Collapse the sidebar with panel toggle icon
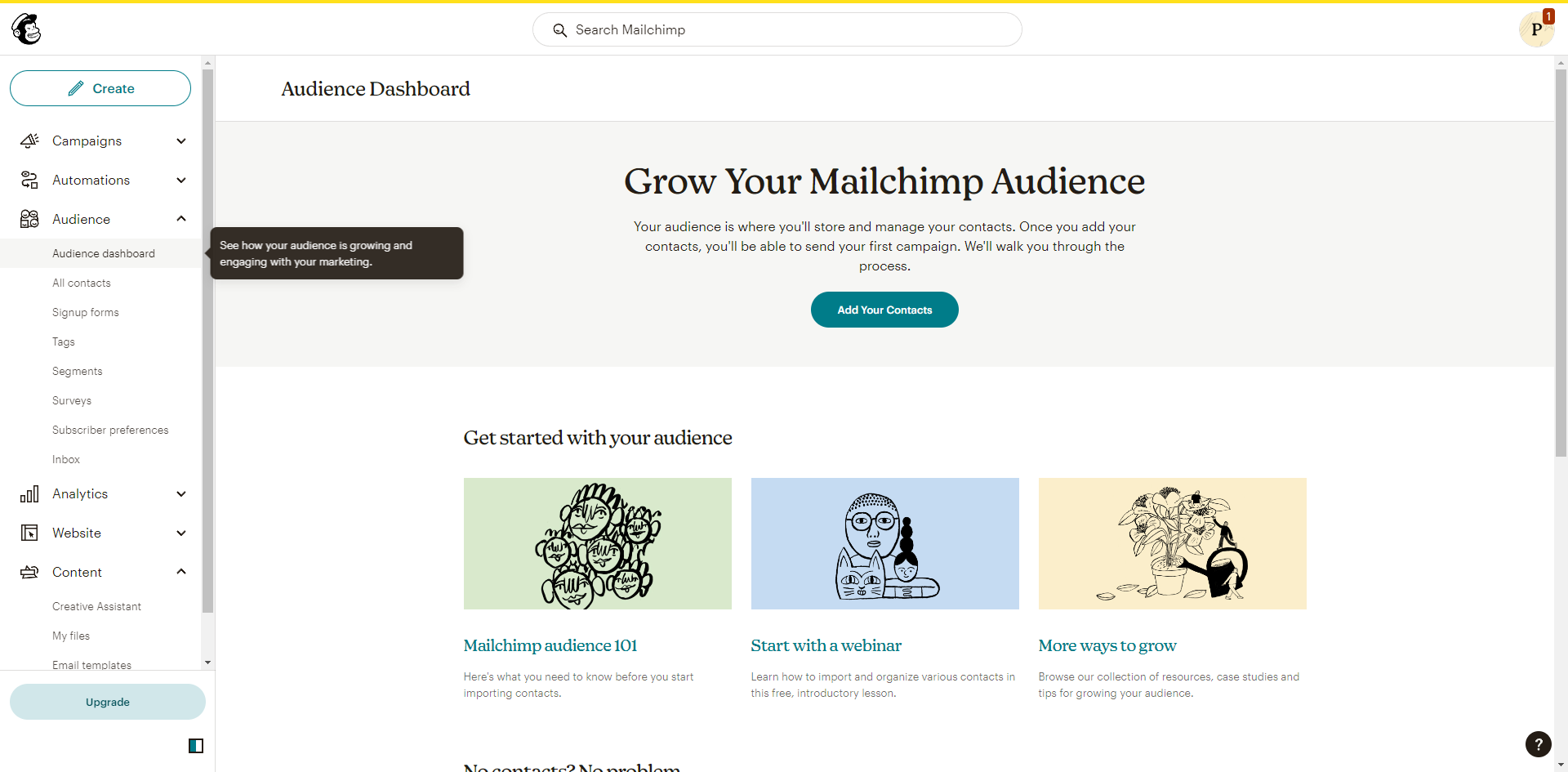The image size is (1568, 772). [196, 745]
